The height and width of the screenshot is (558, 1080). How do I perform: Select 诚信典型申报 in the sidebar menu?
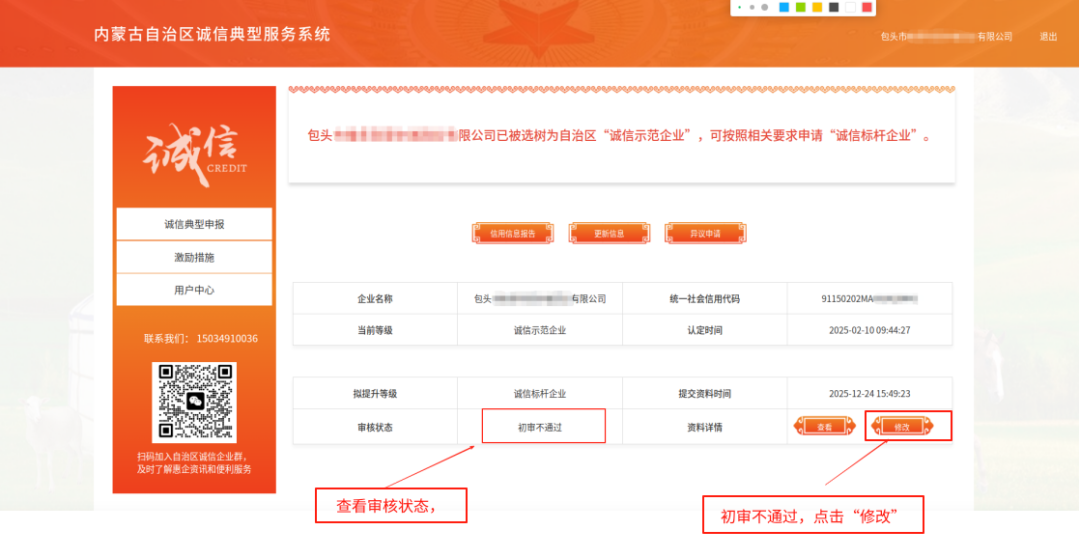194,224
